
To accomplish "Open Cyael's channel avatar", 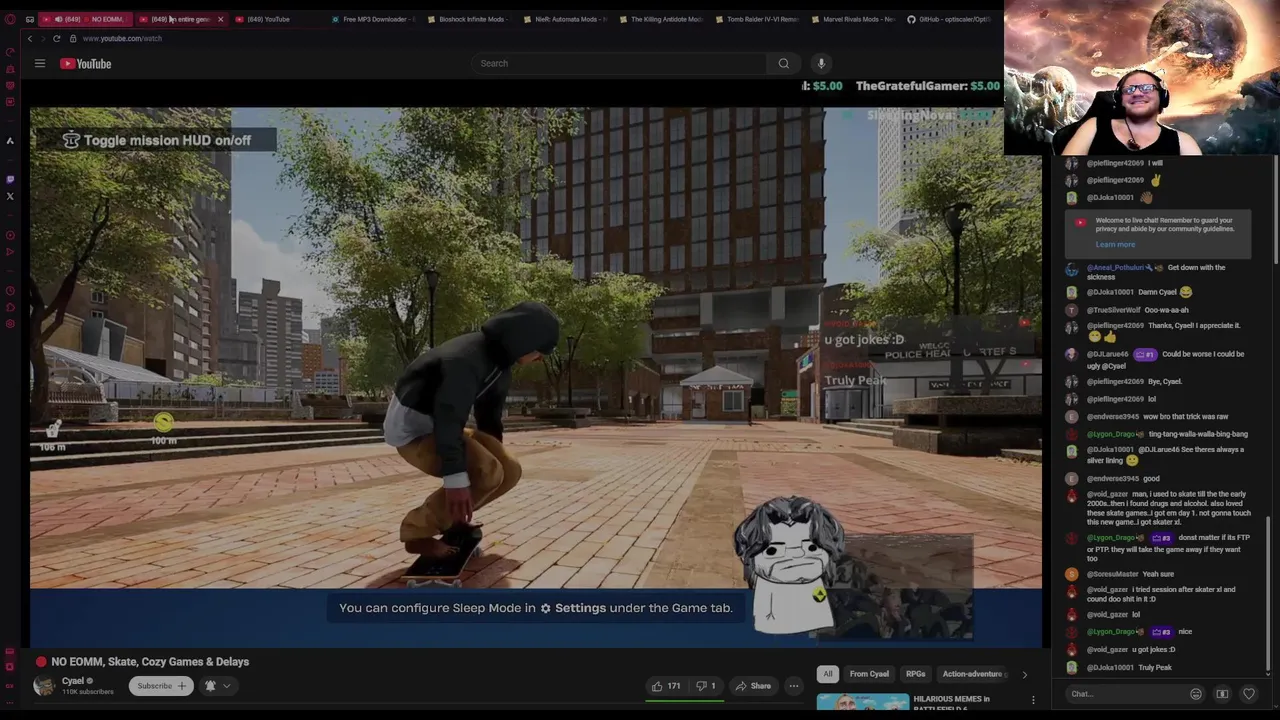I will (44, 685).
